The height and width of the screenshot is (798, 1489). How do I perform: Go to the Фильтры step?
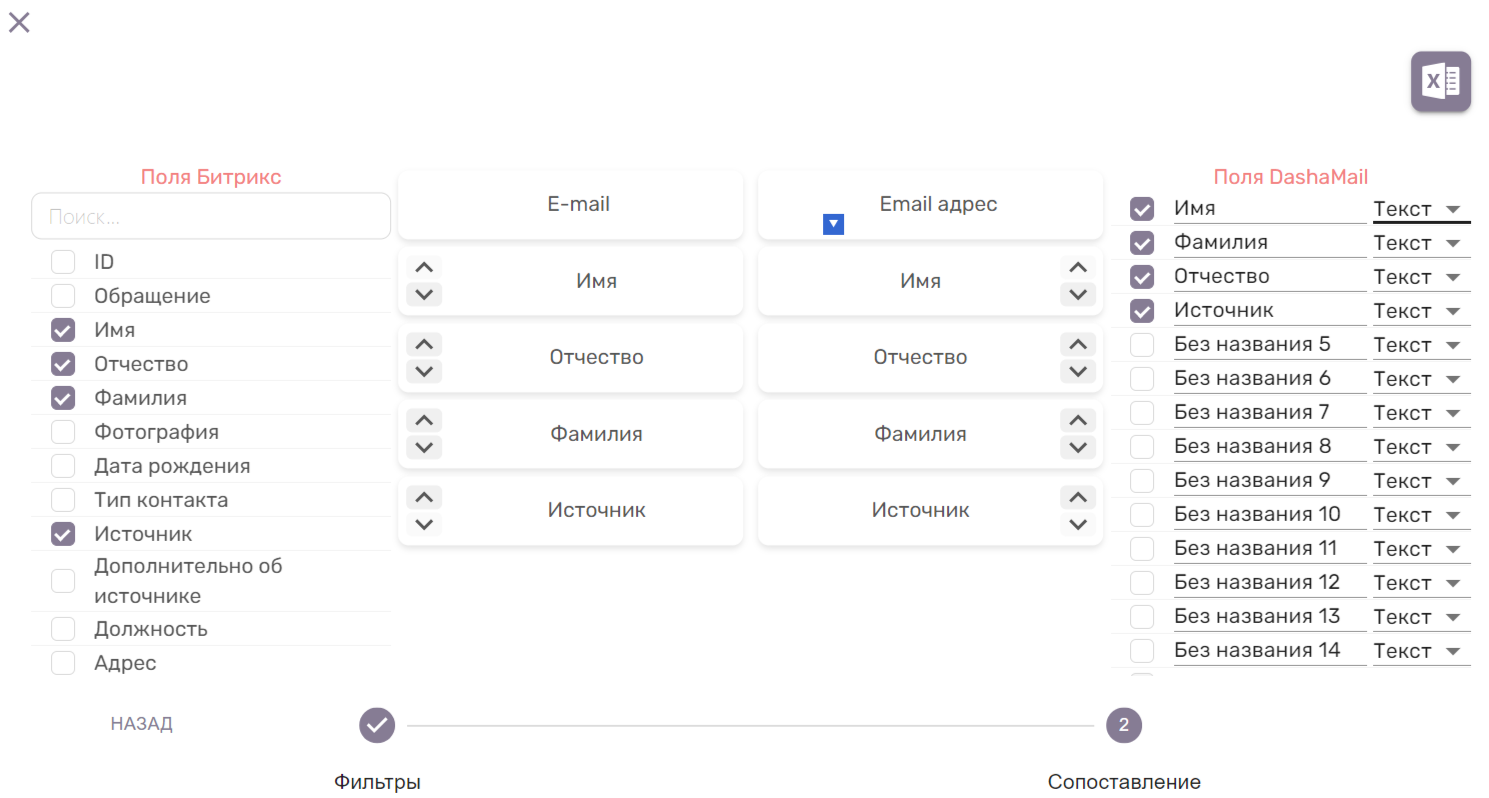point(377,725)
